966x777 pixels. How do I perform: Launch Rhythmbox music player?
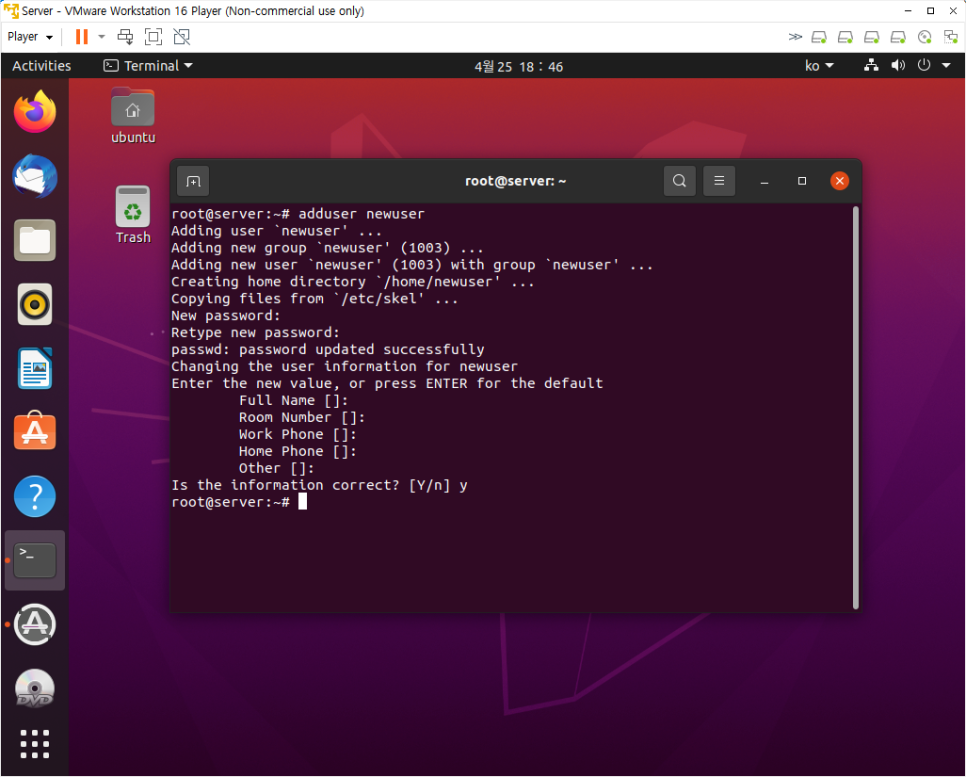pos(35,304)
